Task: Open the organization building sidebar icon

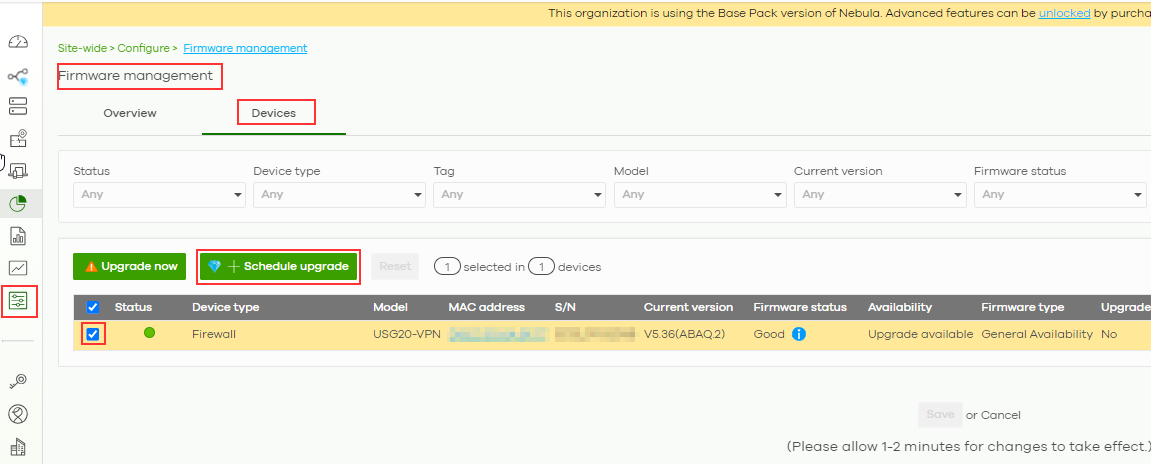Action: (x=18, y=446)
